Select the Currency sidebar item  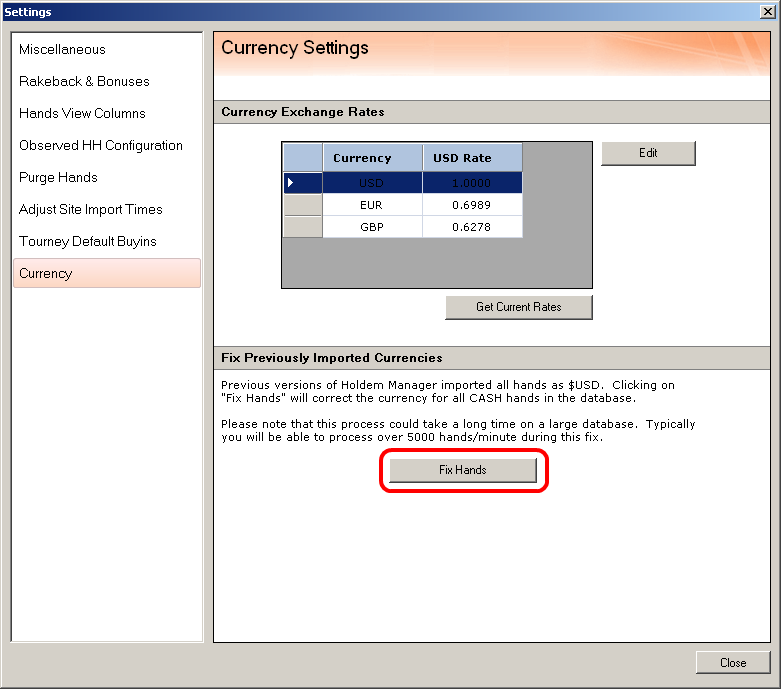click(107, 273)
